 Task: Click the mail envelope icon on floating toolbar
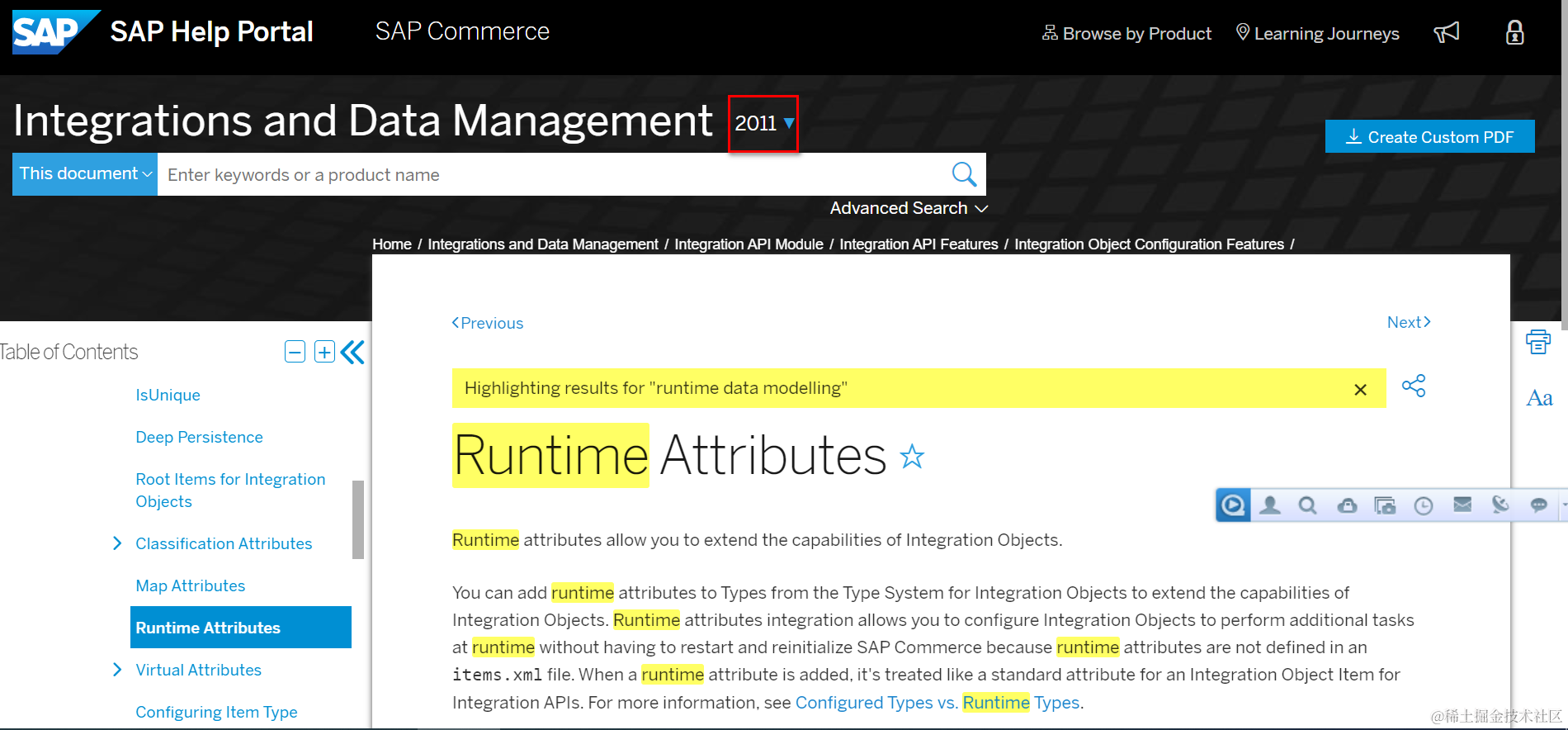point(1462,504)
